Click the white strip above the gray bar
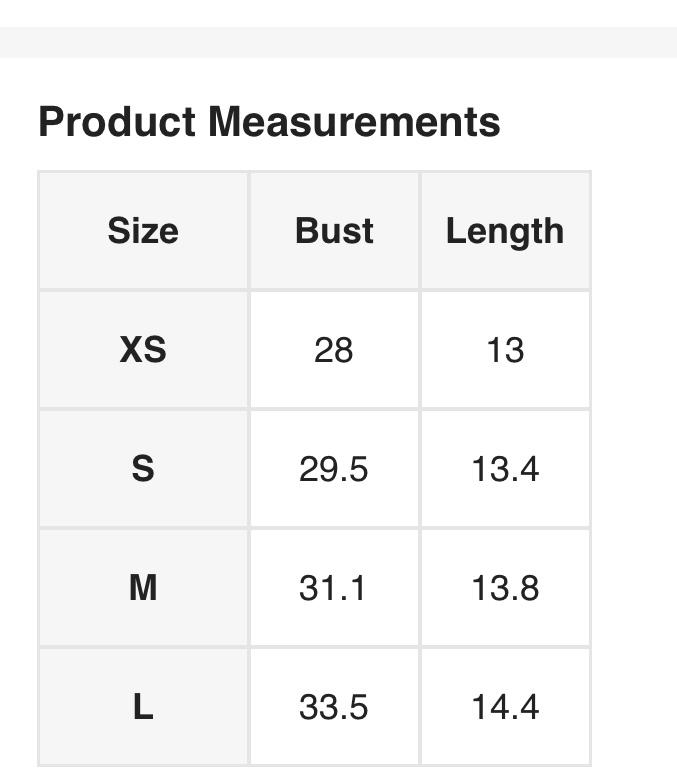The width and height of the screenshot is (677, 777). click(338, 12)
